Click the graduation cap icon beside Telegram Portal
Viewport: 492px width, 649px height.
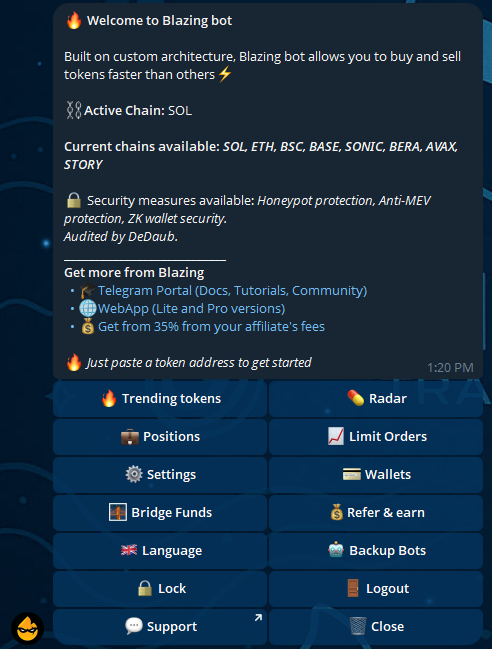point(87,291)
